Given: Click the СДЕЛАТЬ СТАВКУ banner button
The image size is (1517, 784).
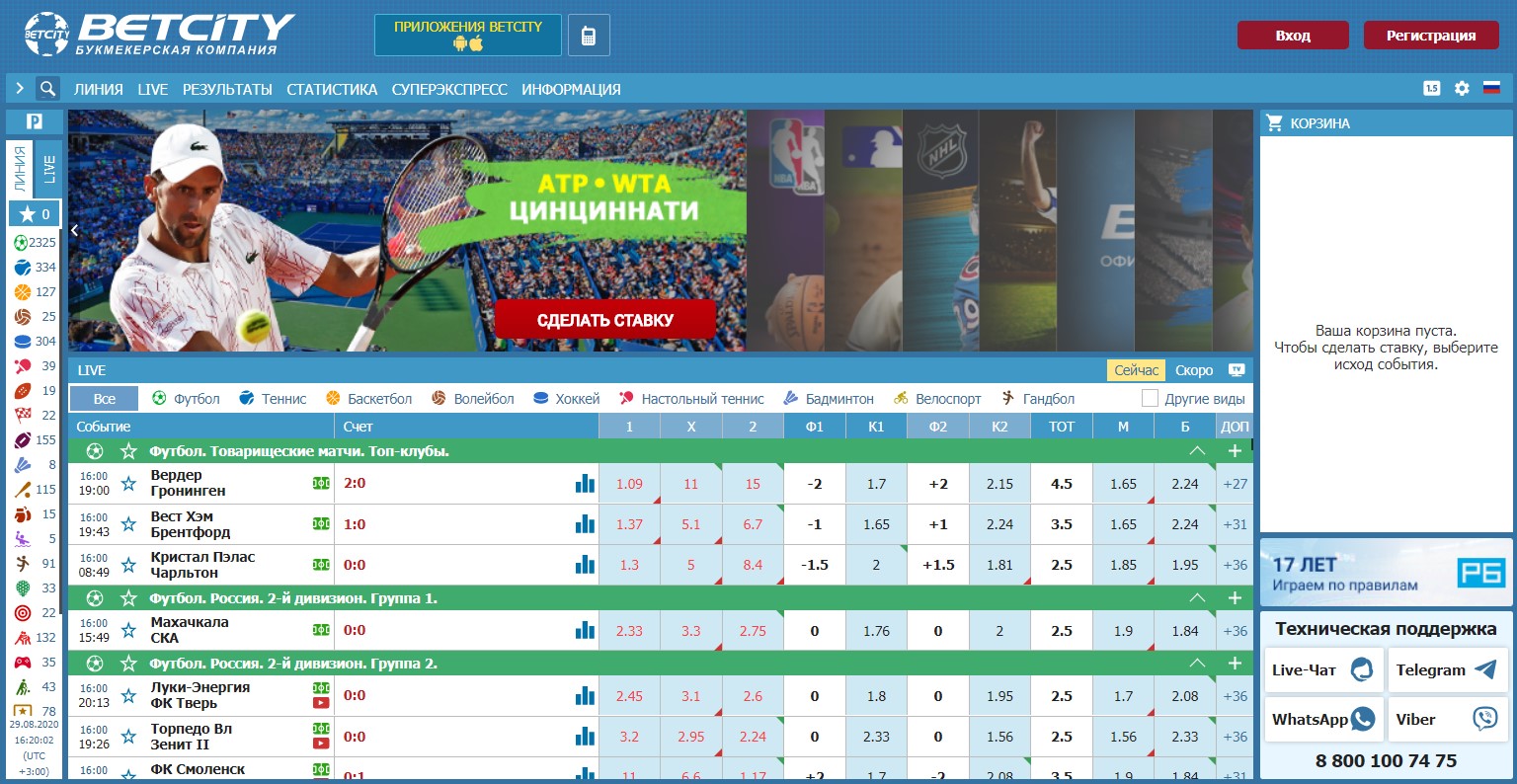Looking at the screenshot, I should pos(605,320).
